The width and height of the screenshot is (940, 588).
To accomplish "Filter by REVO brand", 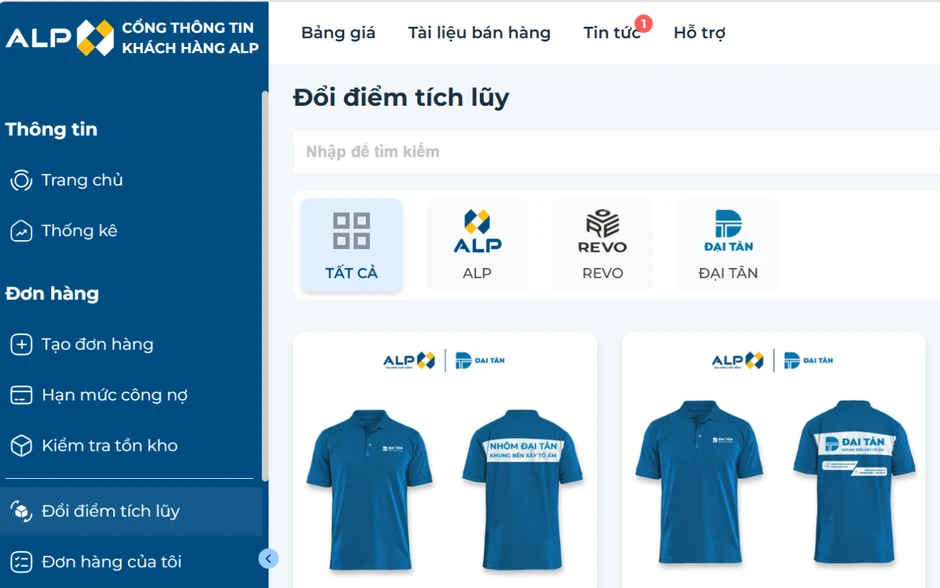I will coord(602,245).
